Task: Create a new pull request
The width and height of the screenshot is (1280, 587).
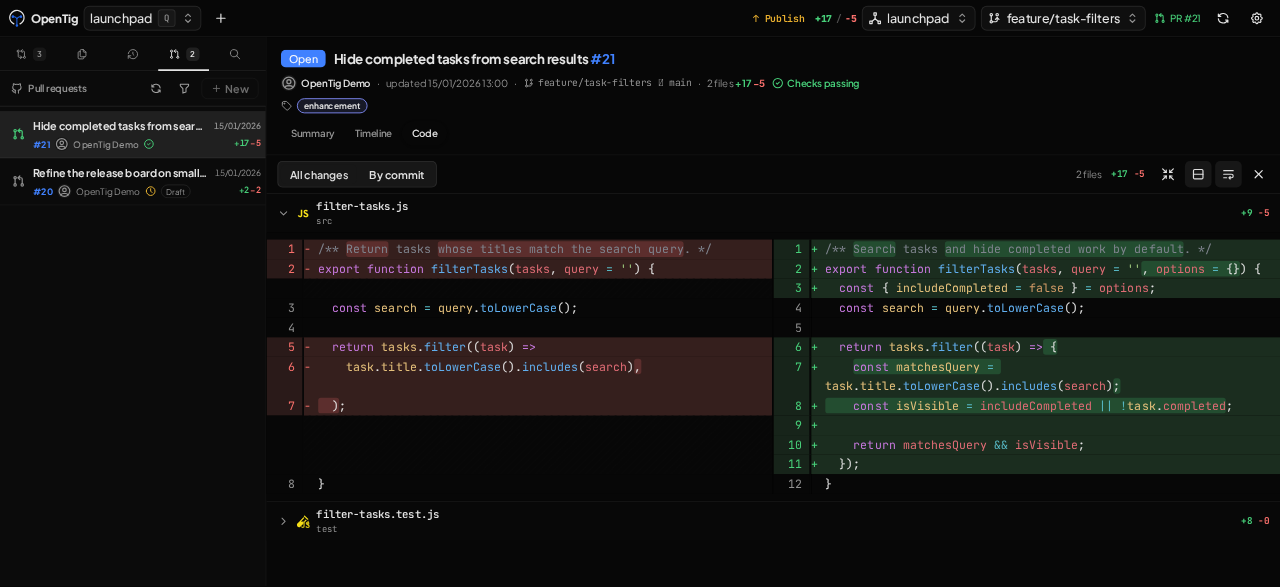Action: 230,88
